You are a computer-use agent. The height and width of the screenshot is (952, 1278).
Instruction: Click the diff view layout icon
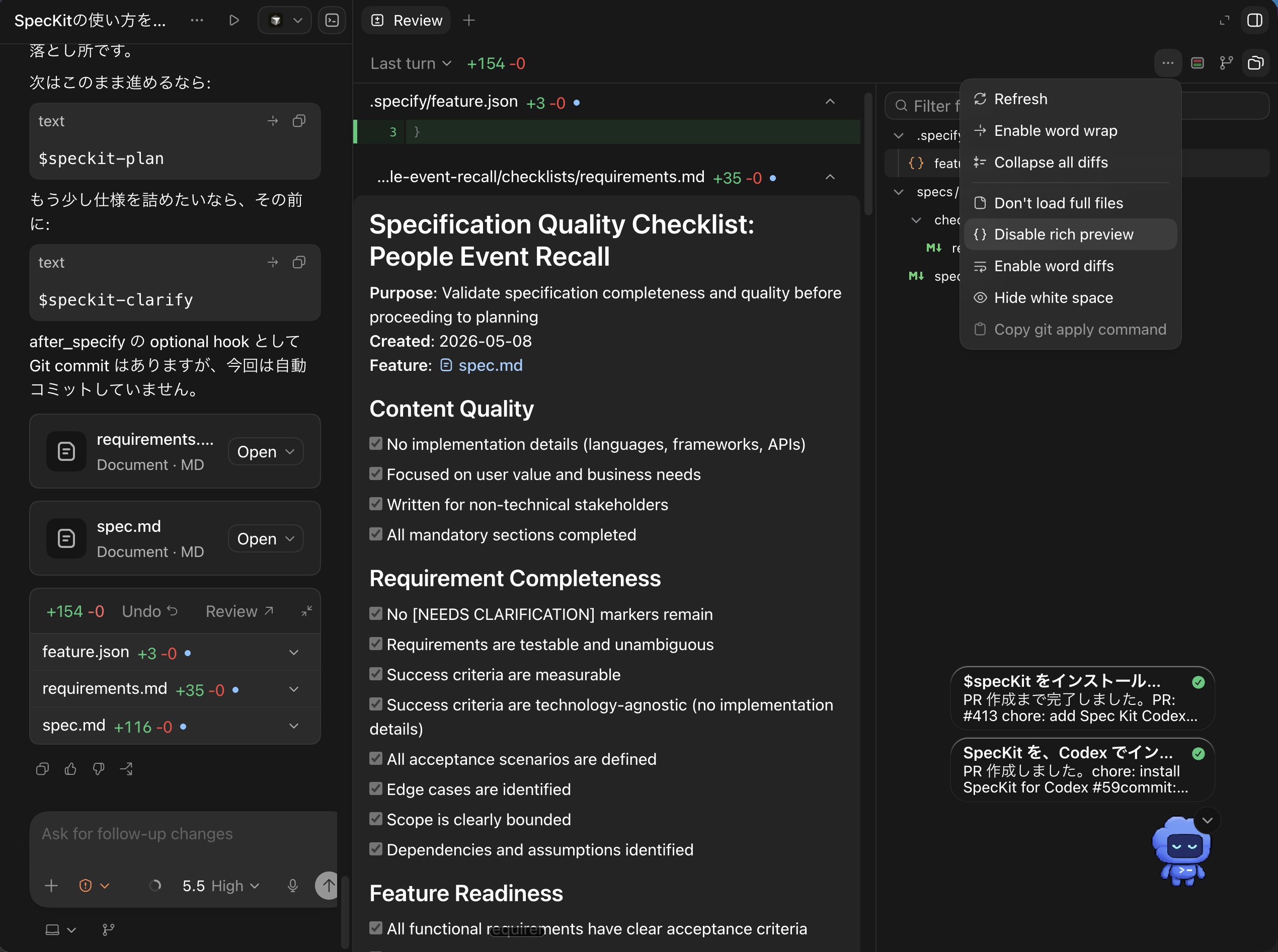tap(1197, 63)
